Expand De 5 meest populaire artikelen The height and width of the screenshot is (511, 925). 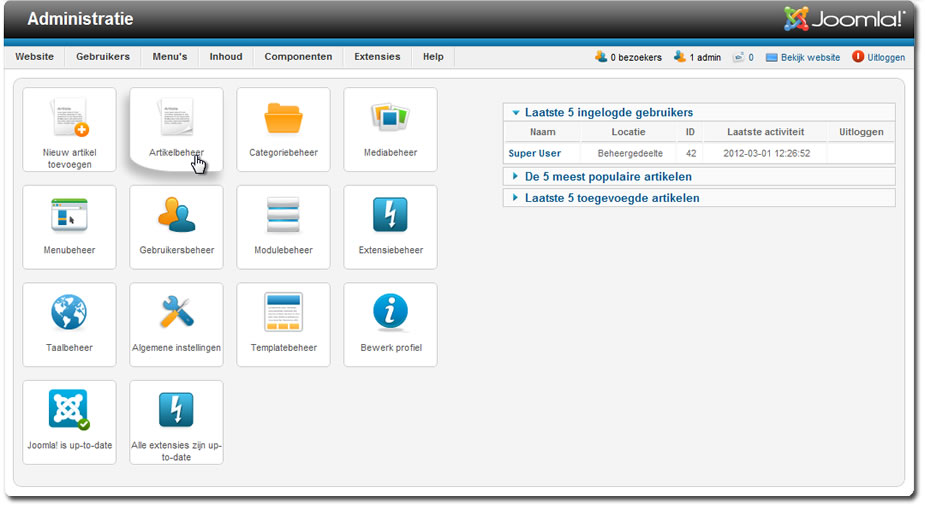pos(699,176)
